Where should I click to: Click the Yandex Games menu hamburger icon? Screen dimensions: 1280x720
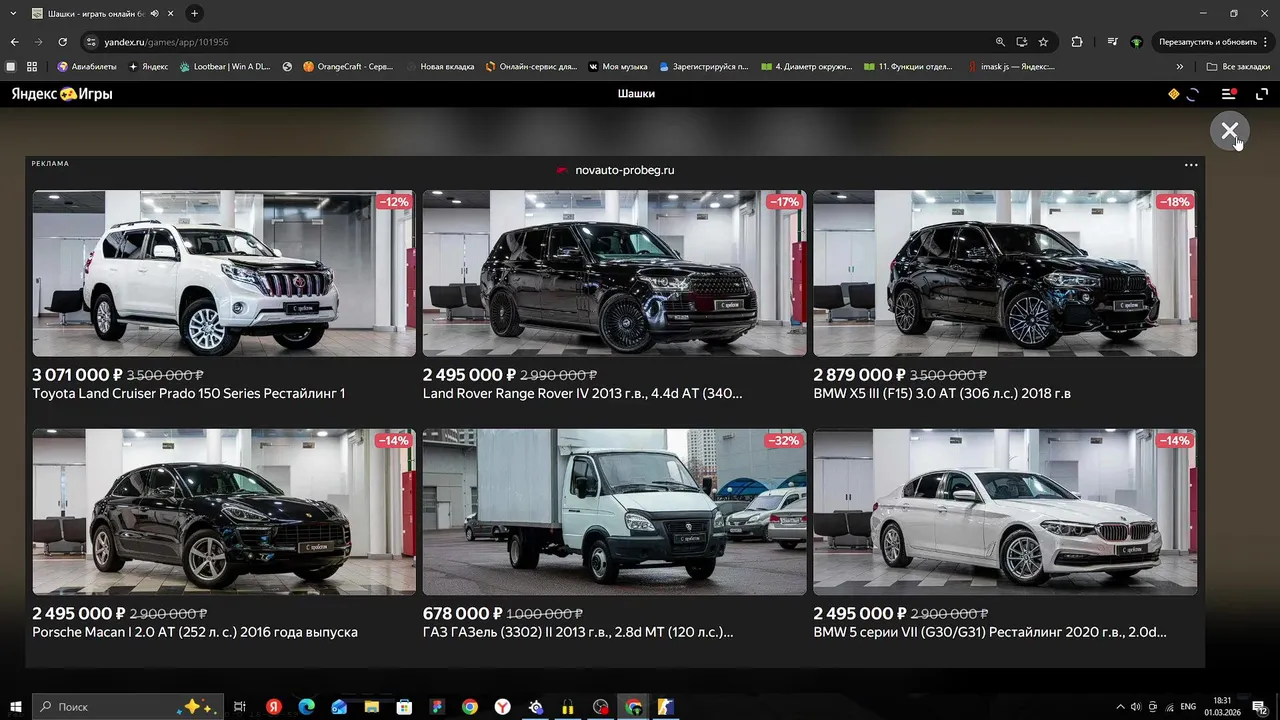click(1229, 94)
